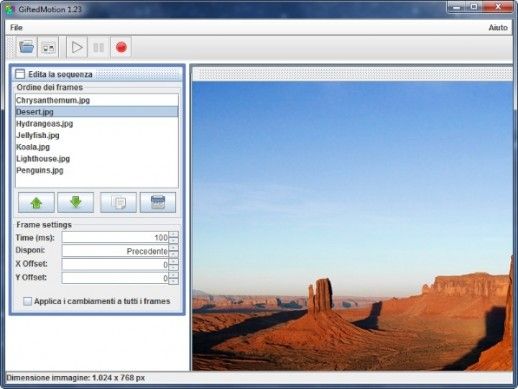
Task: Move selected frame up with green arrow
Action: (x=36, y=202)
